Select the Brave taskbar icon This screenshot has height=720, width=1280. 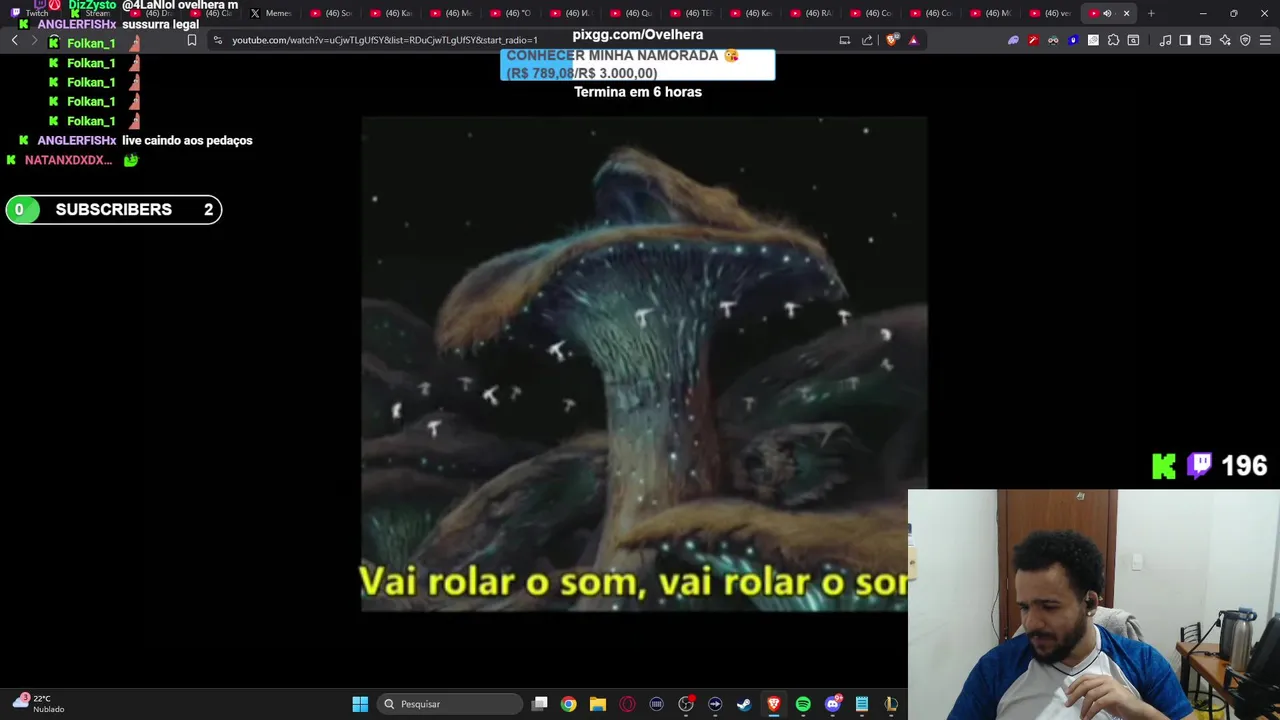point(773,704)
